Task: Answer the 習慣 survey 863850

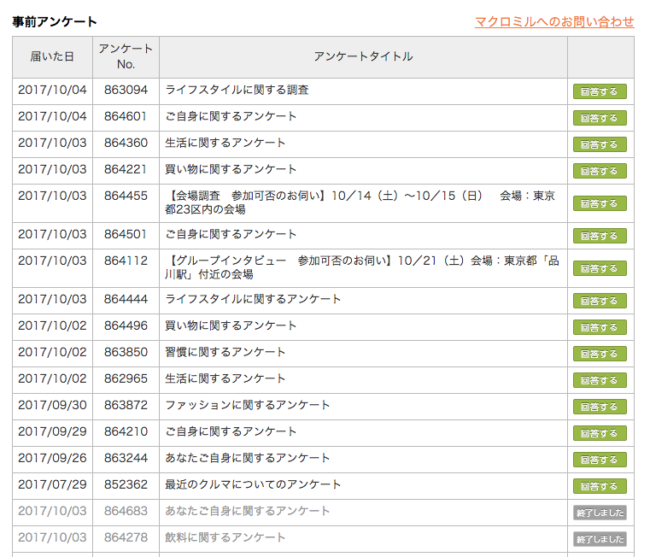Action: [599, 354]
